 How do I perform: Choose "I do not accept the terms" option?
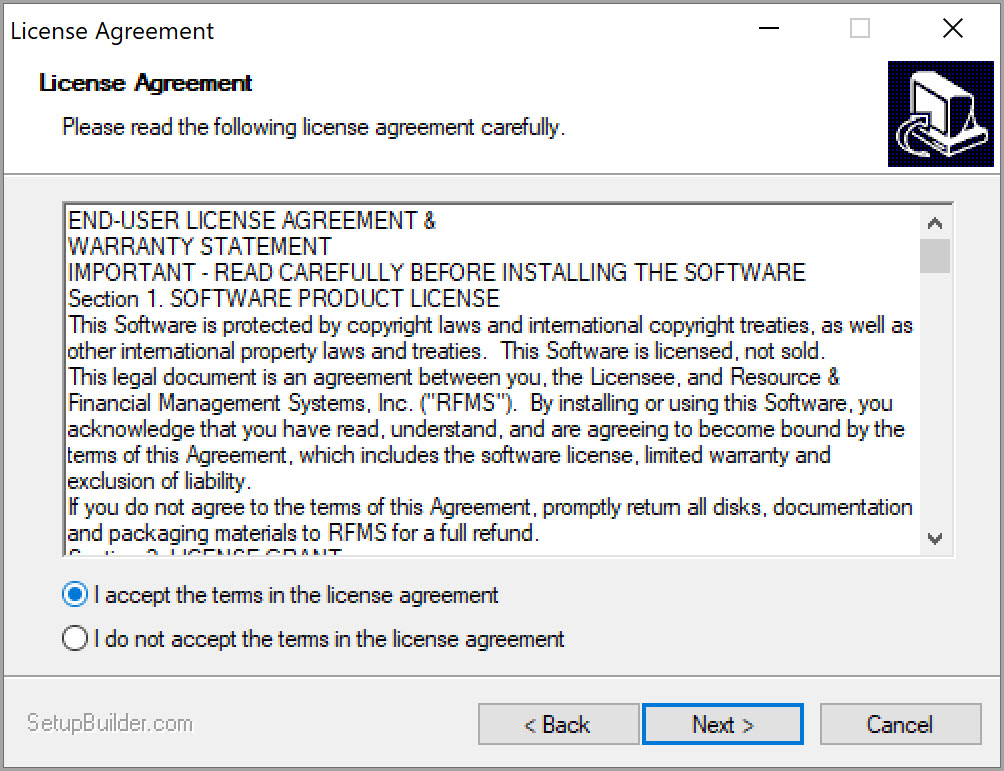tap(74, 637)
